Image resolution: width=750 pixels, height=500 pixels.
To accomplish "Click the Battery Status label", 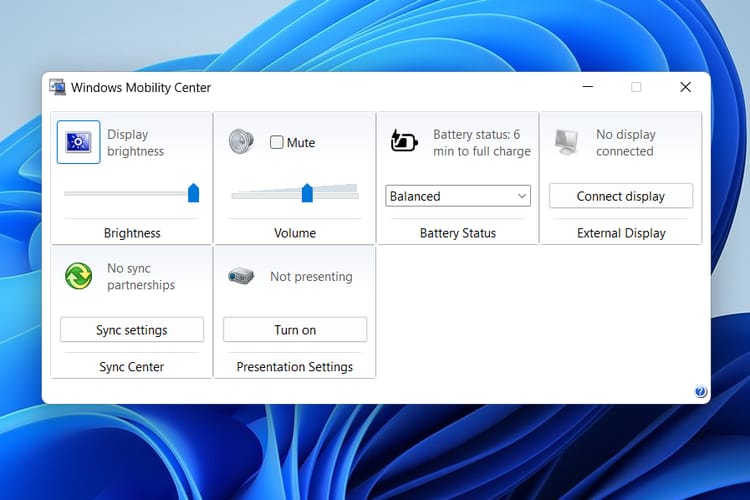I will pos(458,233).
